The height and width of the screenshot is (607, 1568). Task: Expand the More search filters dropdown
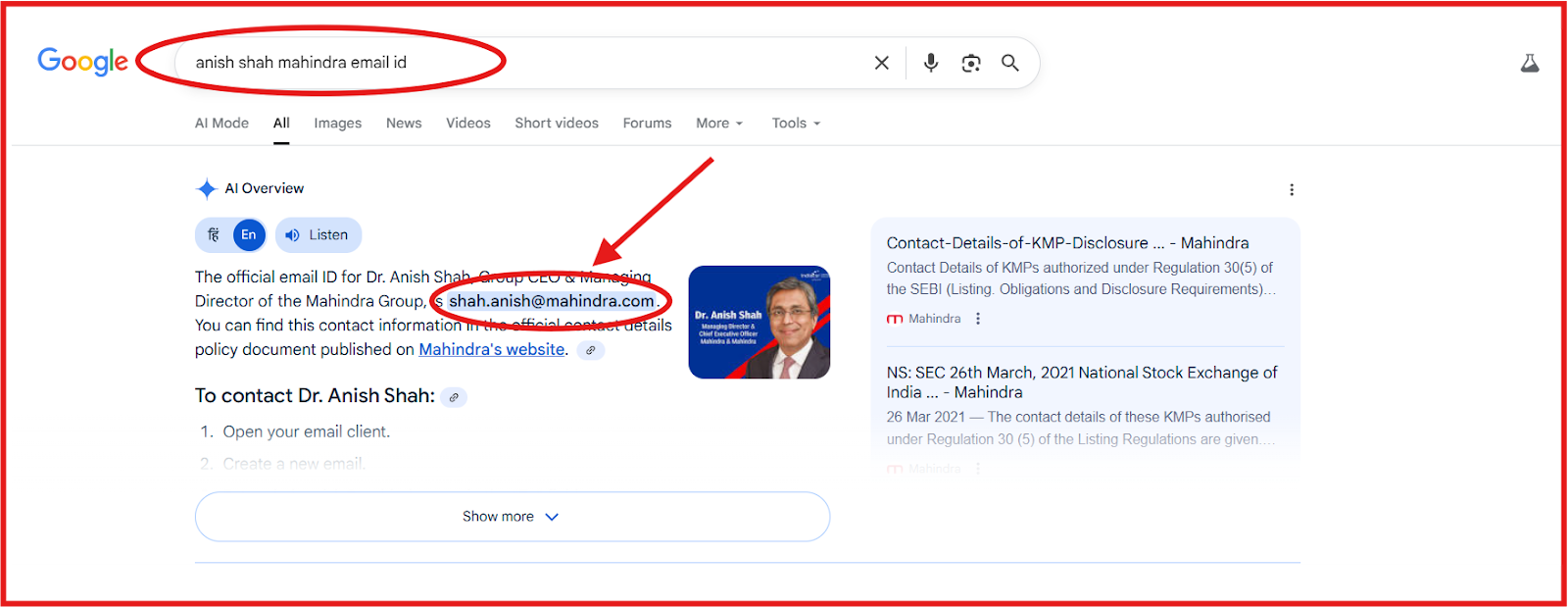(x=719, y=123)
